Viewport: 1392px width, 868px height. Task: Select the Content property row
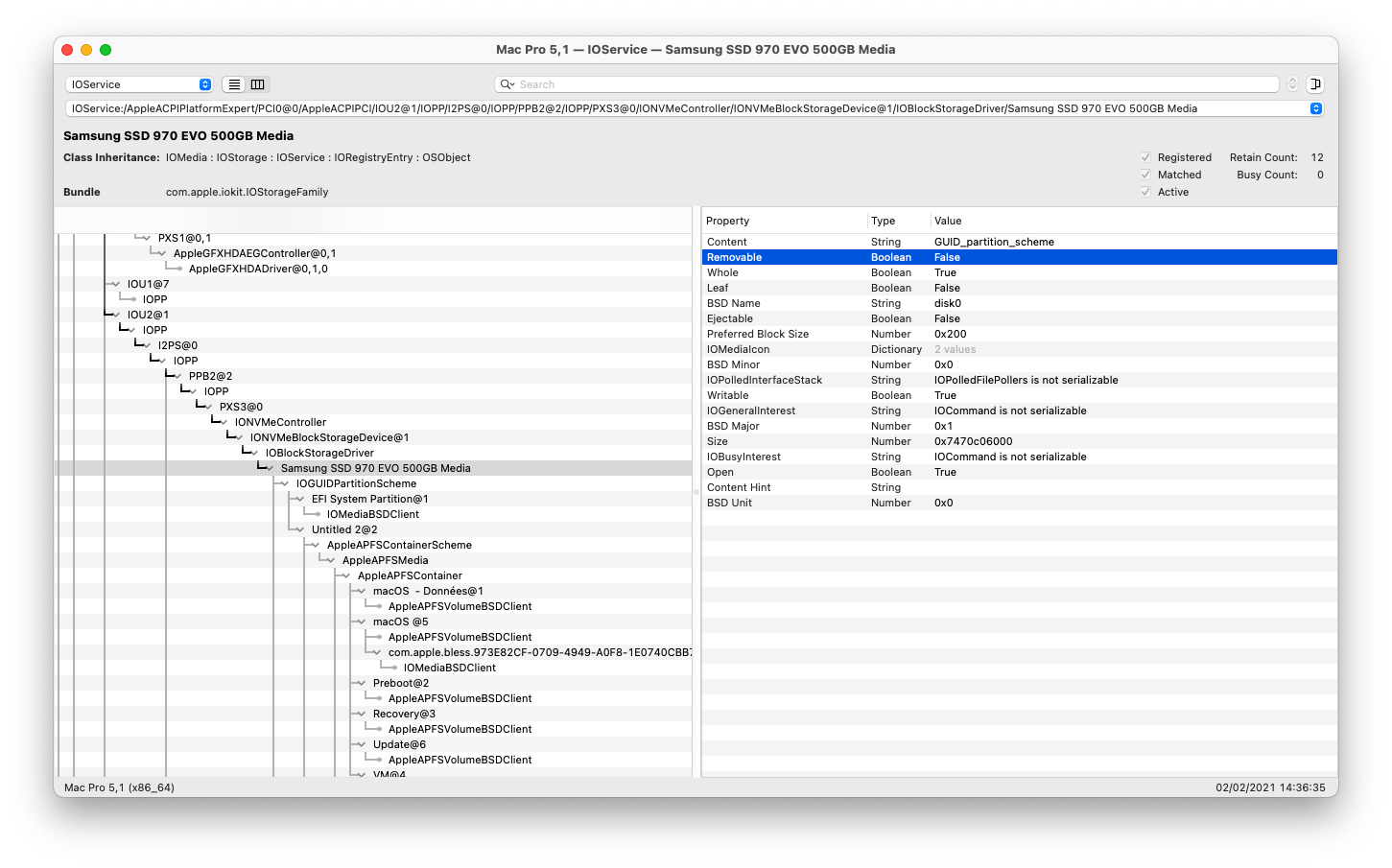point(1020,242)
